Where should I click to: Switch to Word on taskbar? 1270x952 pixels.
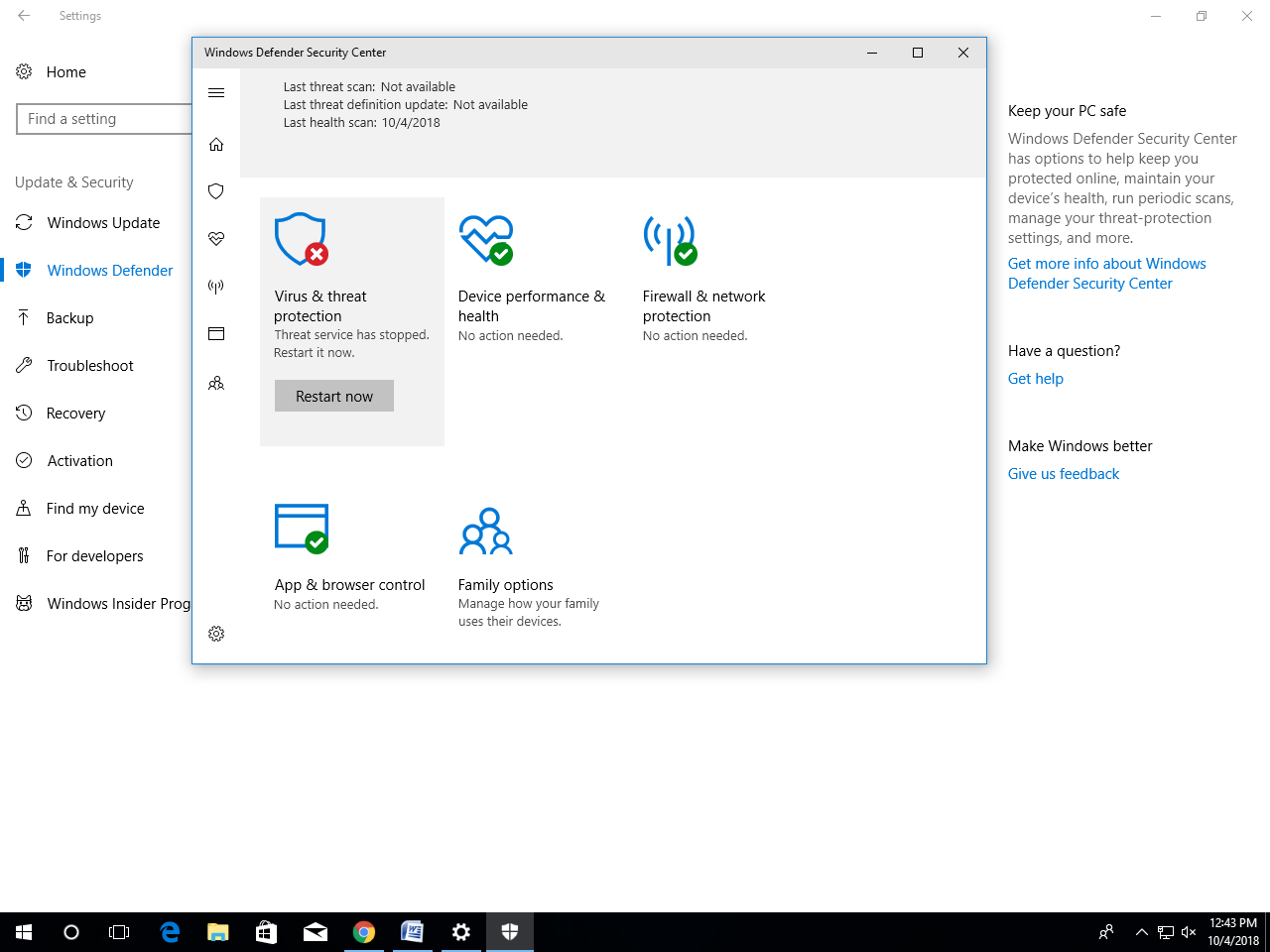pos(413,932)
